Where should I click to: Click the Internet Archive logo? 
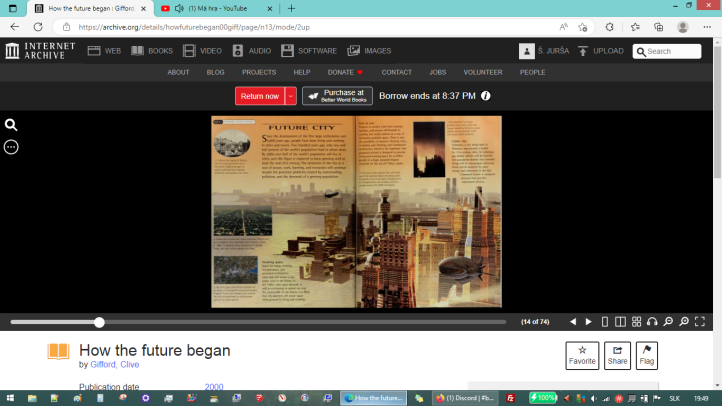40,51
